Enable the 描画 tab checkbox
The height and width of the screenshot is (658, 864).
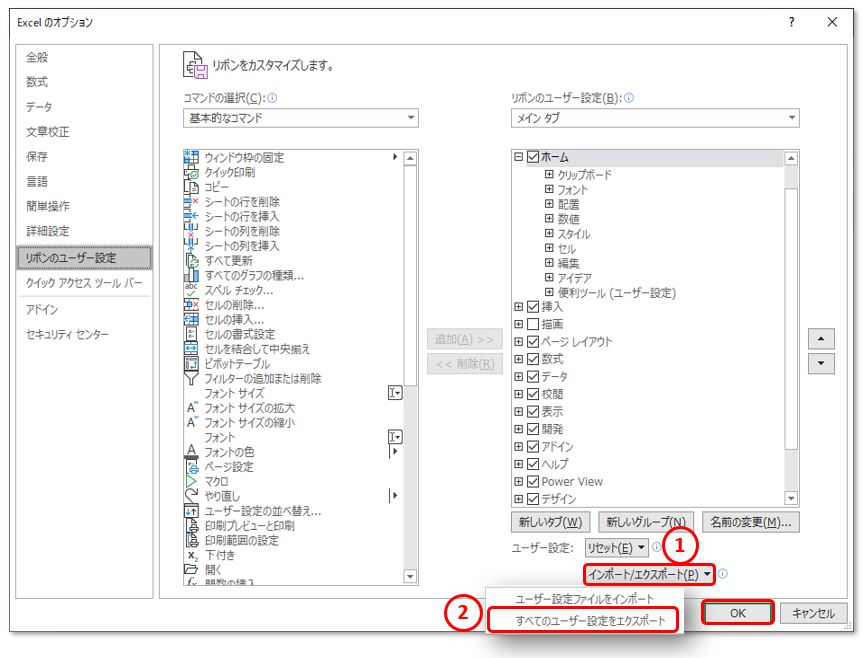pos(533,324)
